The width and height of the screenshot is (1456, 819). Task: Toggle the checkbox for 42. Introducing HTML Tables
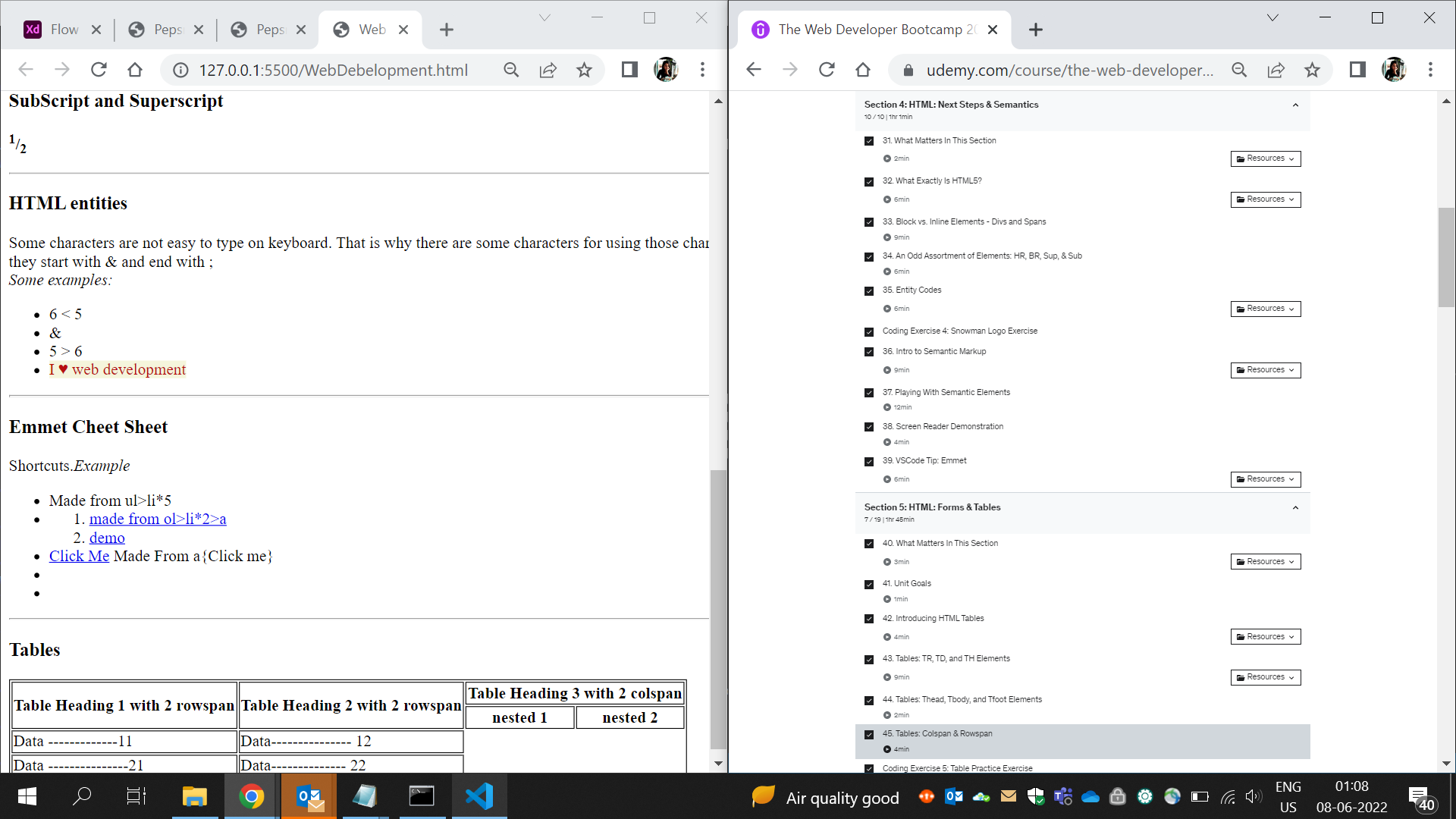click(869, 620)
